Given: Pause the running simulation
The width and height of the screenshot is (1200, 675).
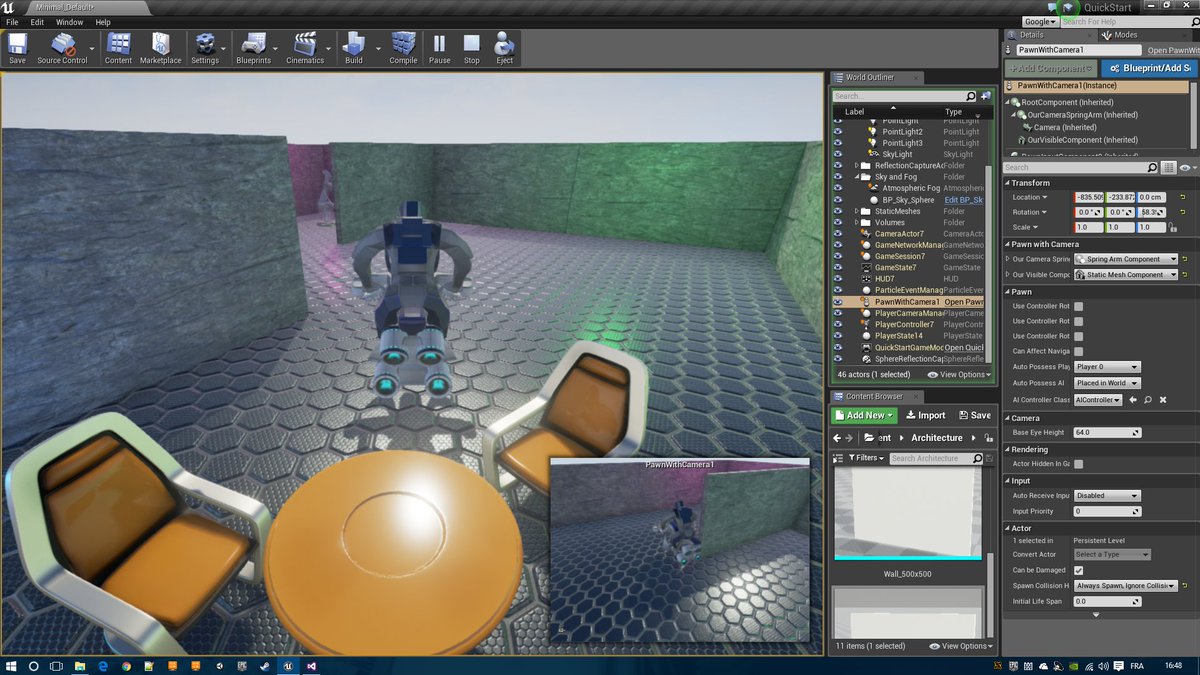Looking at the screenshot, I should tap(439, 48).
